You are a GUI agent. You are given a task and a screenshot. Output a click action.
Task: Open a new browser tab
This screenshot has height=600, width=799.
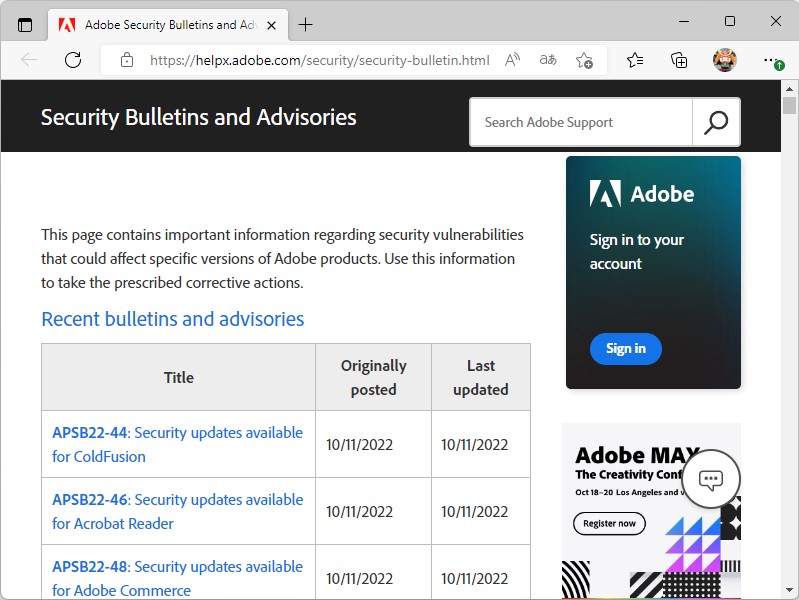point(306,24)
